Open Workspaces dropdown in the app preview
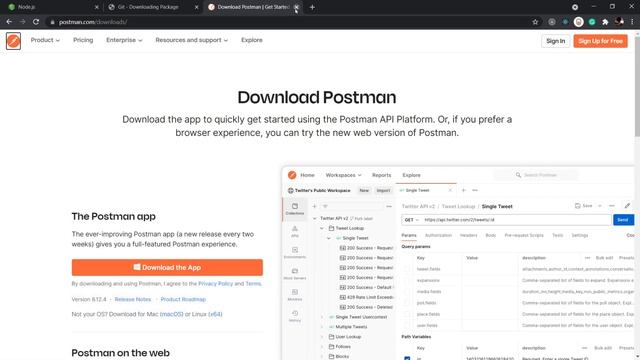The height and width of the screenshot is (360, 640). pyautogui.click(x=343, y=175)
